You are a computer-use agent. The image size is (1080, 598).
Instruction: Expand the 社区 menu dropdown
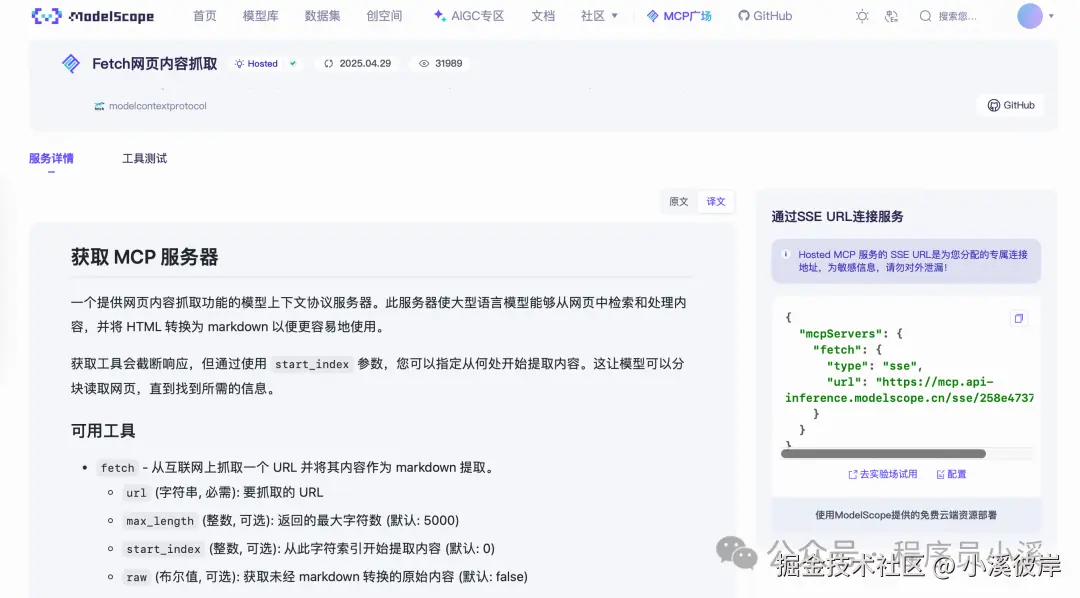599,16
